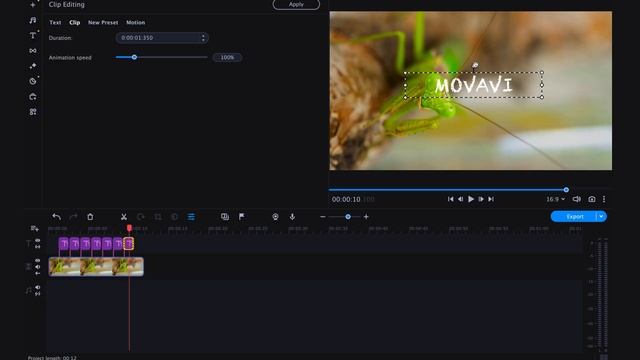Play the preview video
Viewport: 640px width, 360px height.
coord(471,199)
